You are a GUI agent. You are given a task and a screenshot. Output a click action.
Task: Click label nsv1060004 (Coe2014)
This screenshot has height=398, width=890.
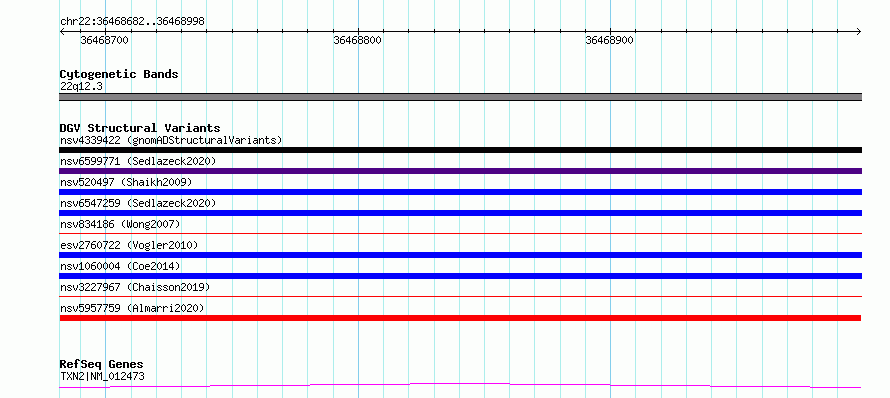tap(120, 266)
